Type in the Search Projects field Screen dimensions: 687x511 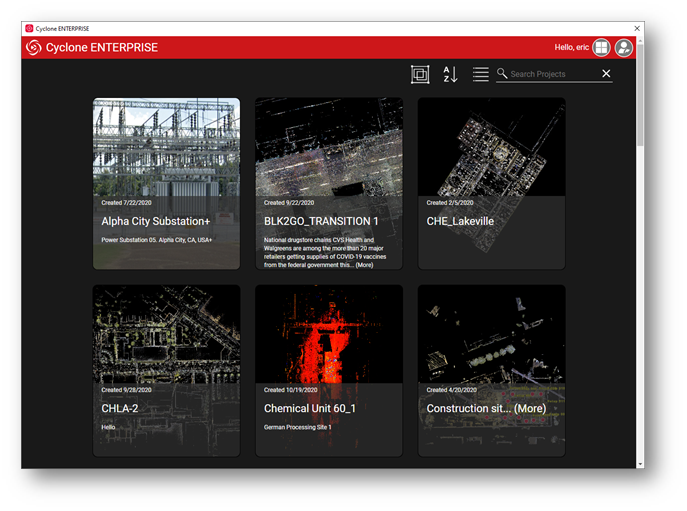click(x=553, y=74)
